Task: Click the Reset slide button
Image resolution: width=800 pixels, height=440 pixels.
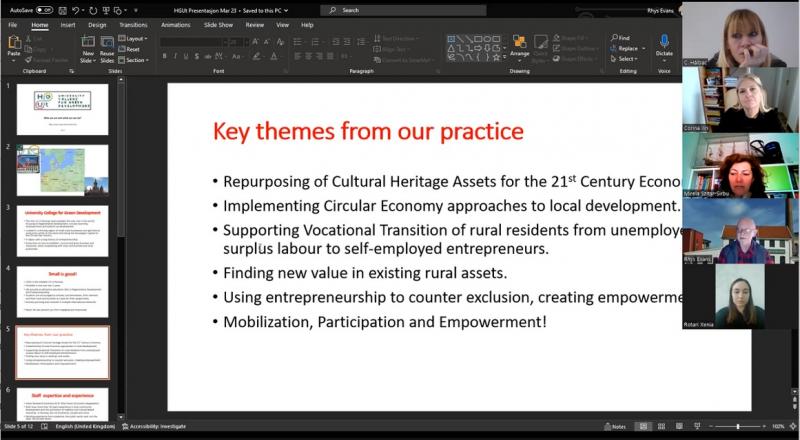Action: tap(132, 48)
